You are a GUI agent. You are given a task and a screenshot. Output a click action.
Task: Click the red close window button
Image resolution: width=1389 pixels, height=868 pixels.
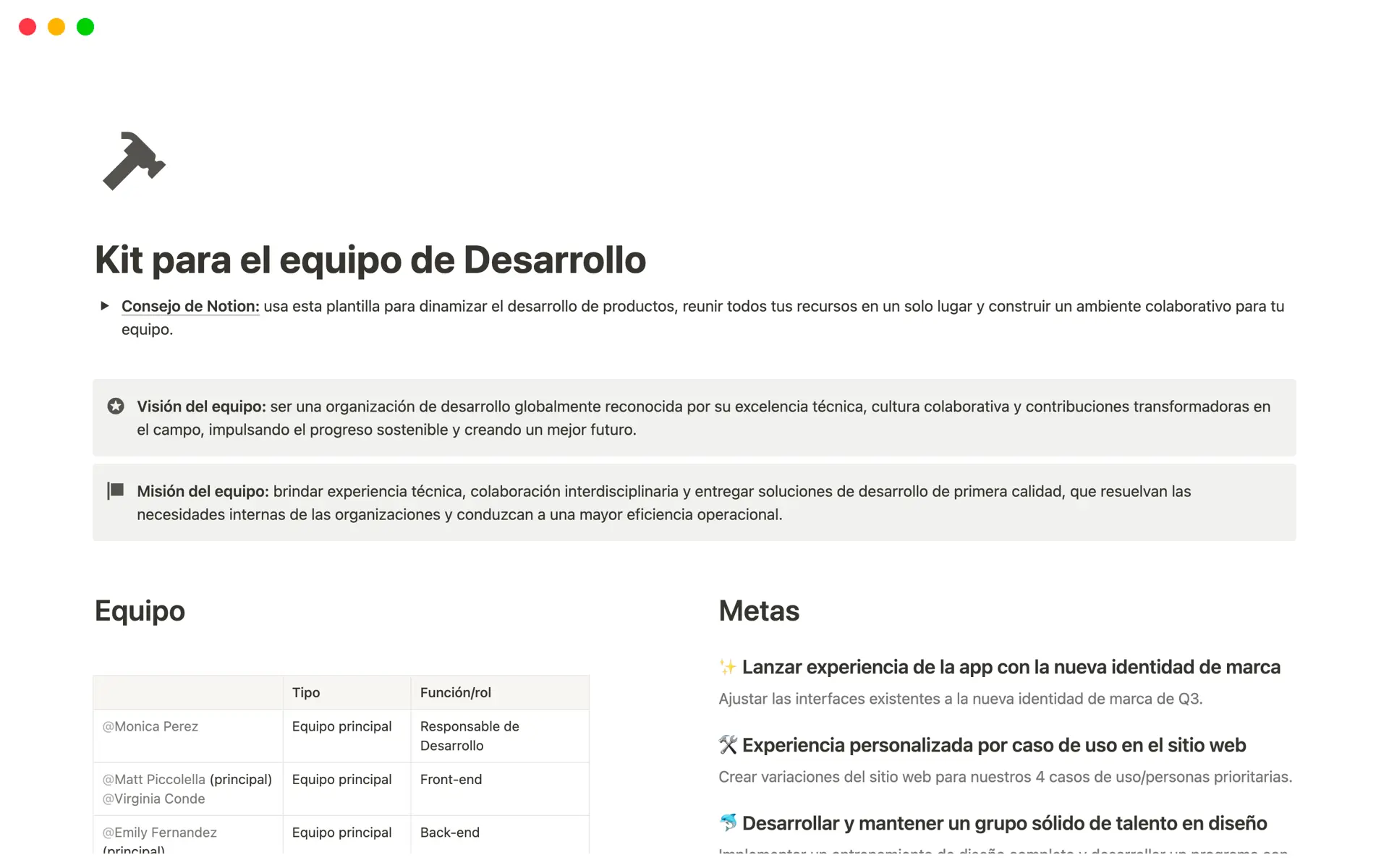click(x=27, y=27)
